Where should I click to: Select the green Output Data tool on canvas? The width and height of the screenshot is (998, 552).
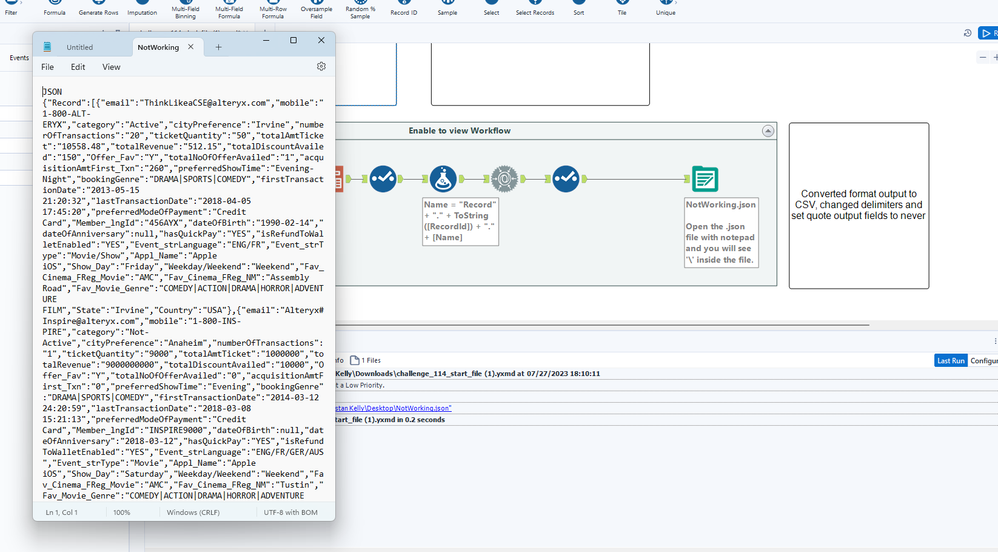pyautogui.click(x=705, y=179)
